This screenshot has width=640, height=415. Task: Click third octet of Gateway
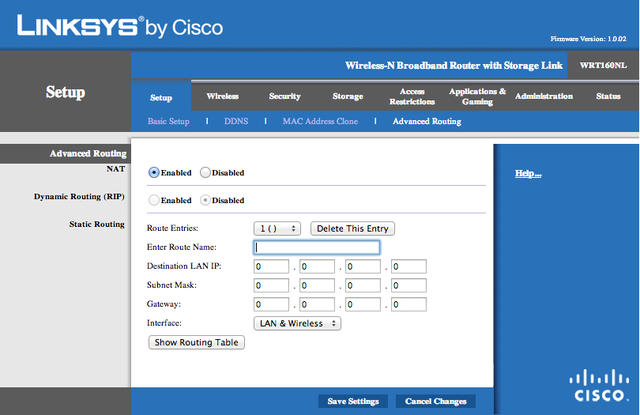363,304
